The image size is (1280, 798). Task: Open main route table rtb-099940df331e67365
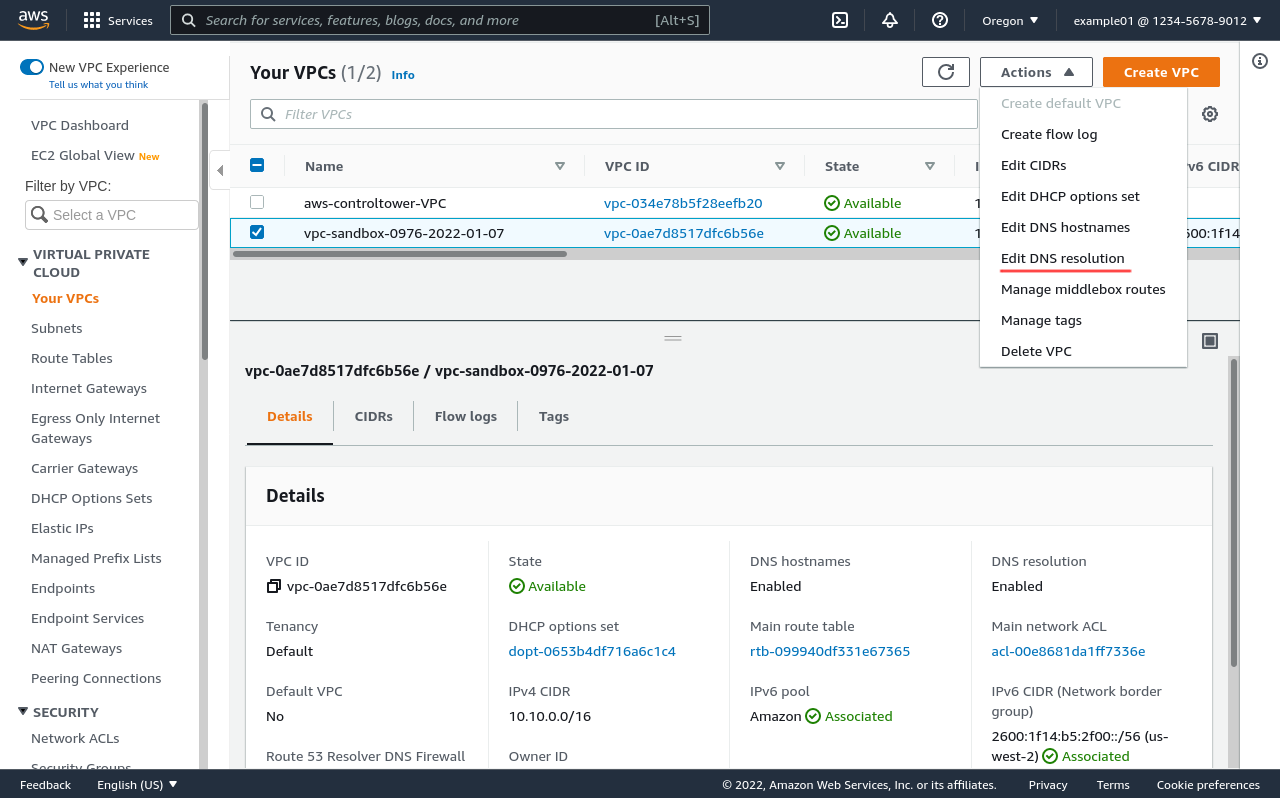click(x=830, y=651)
